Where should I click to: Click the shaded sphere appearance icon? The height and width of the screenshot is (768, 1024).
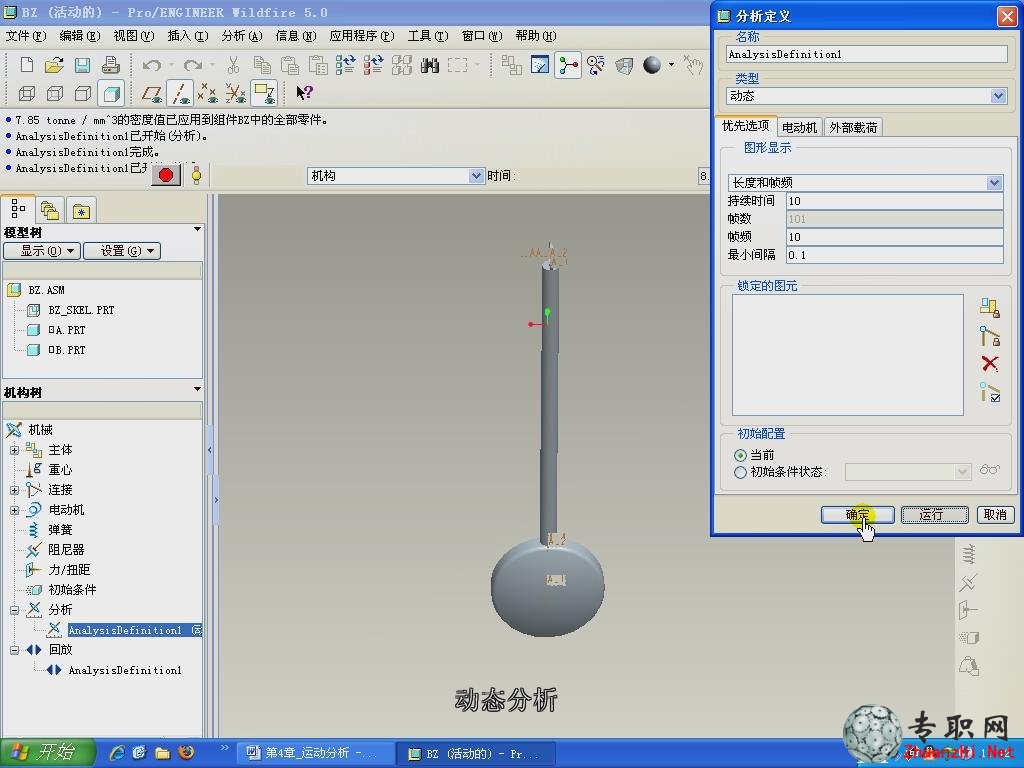coord(652,65)
